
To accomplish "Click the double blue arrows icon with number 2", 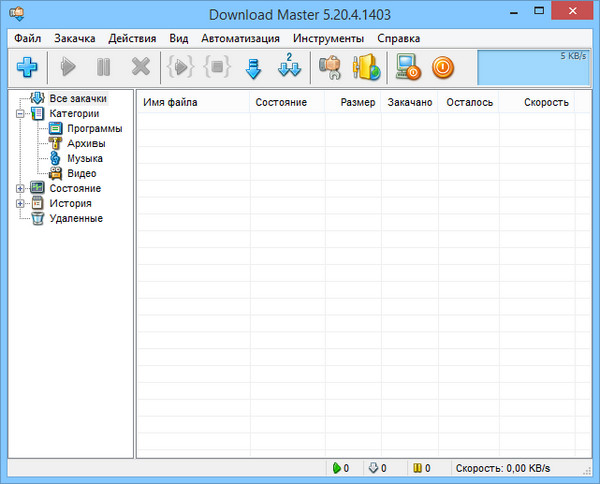I will click(x=289, y=68).
